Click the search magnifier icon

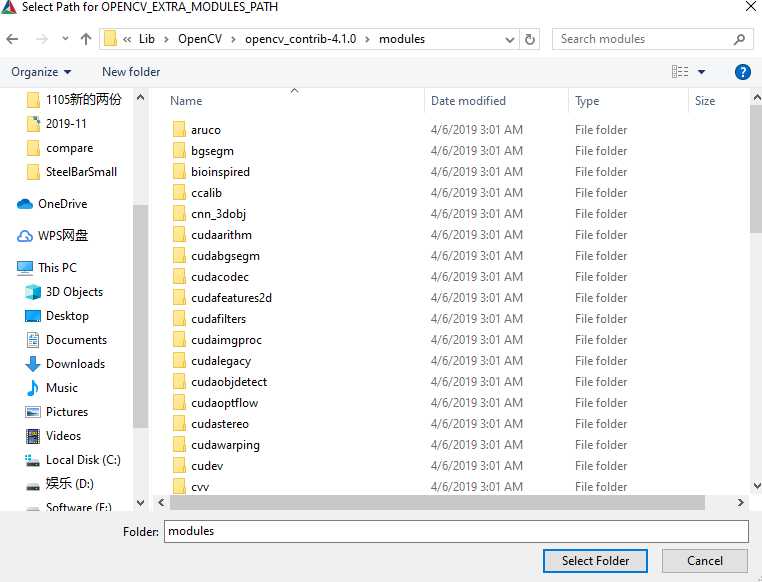click(739, 39)
